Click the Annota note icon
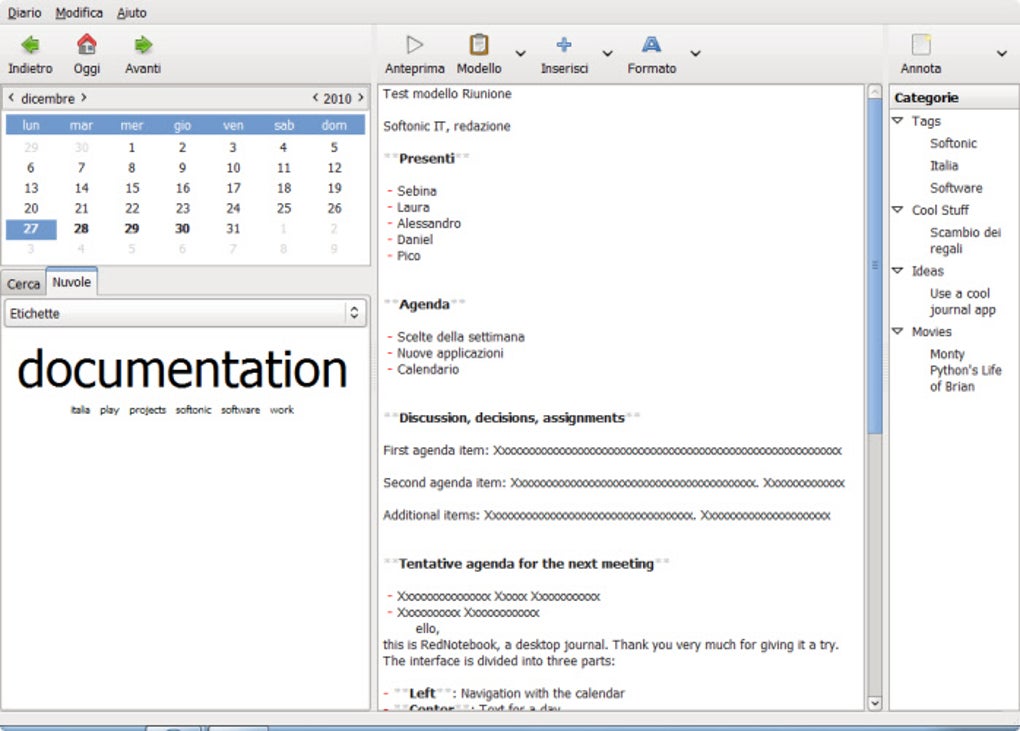The width and height of the screenshot is (1020, 731). (920, 45)
